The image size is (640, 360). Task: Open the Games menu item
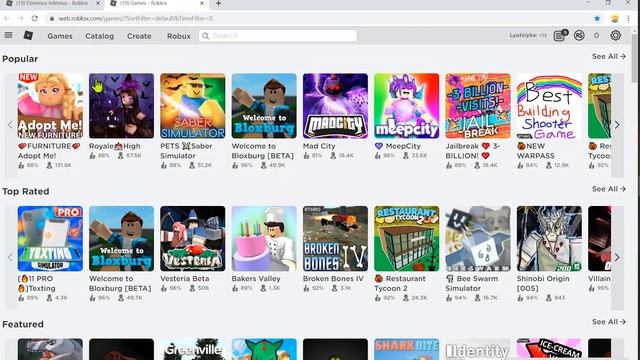point(60,36)
